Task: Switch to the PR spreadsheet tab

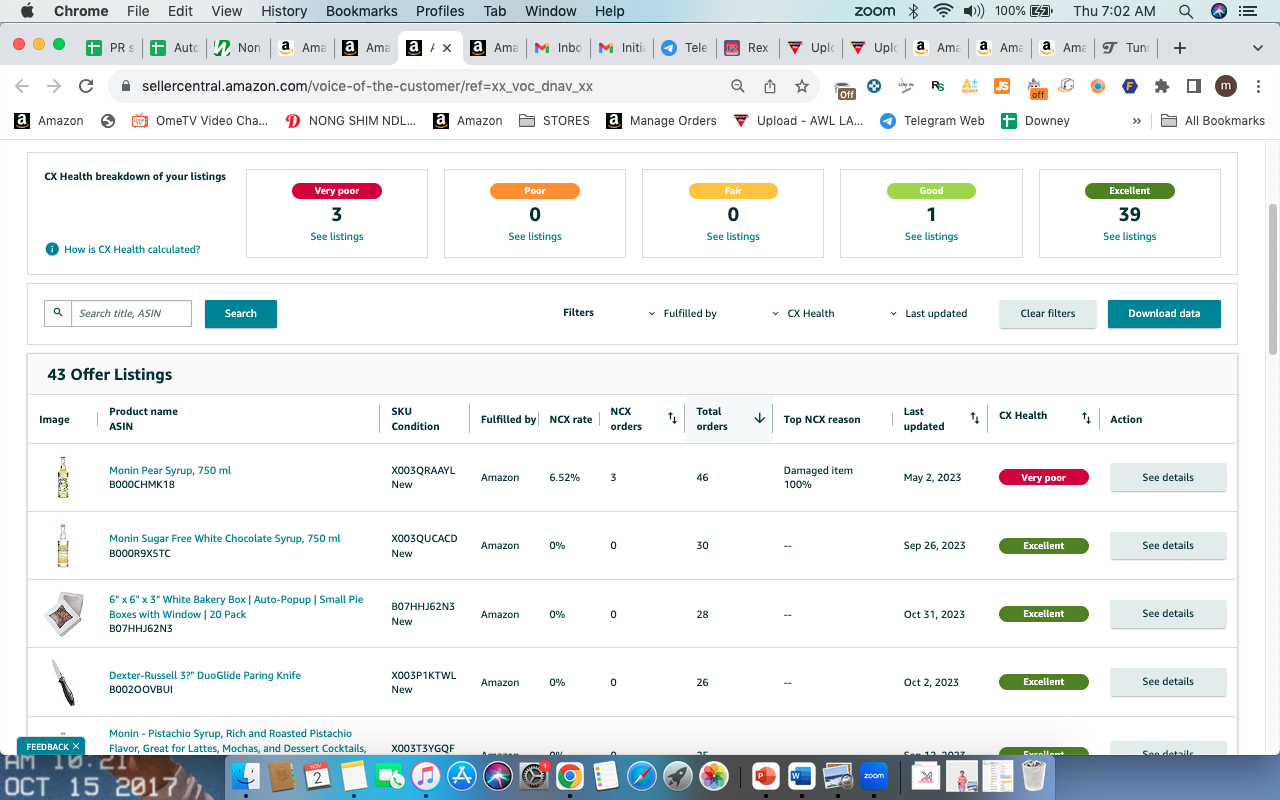Action: [110, 48]
